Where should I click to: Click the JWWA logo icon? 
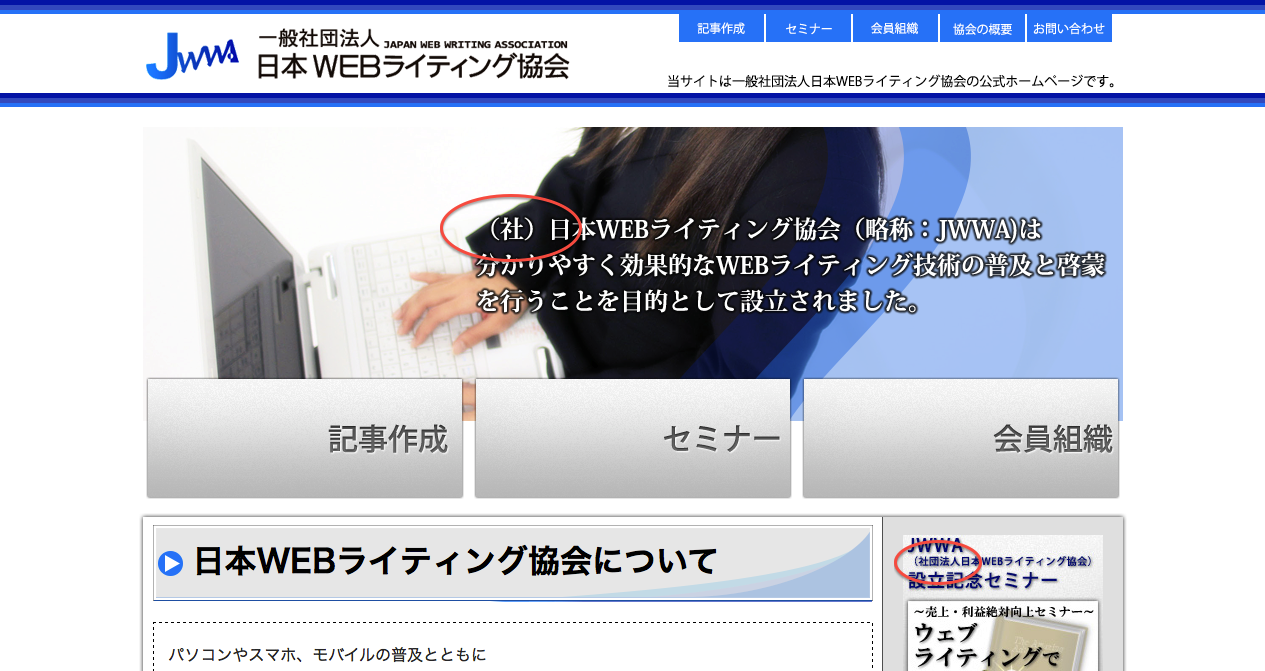(x=192, y=56)
